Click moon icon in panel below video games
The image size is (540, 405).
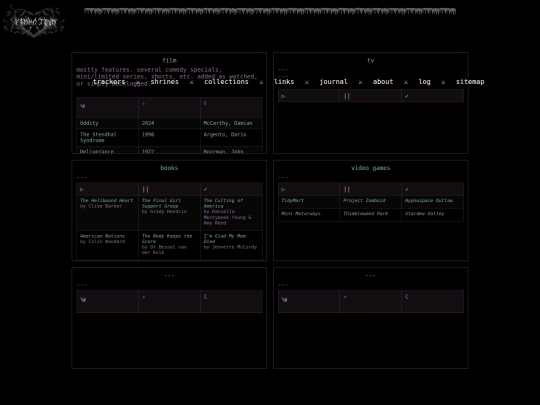407,297
